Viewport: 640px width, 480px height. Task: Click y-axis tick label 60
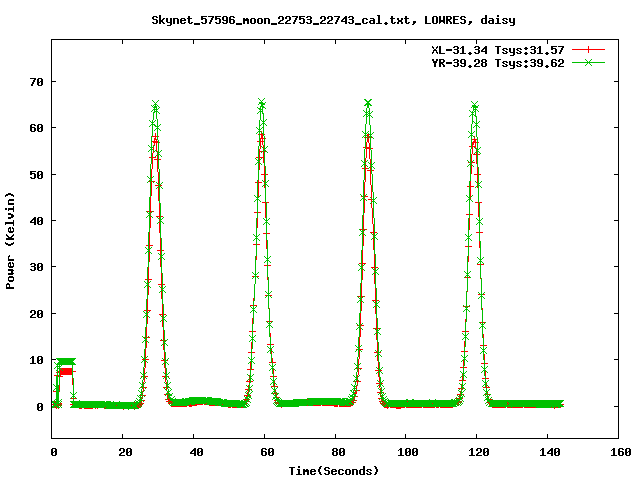(x=36, y=128)
